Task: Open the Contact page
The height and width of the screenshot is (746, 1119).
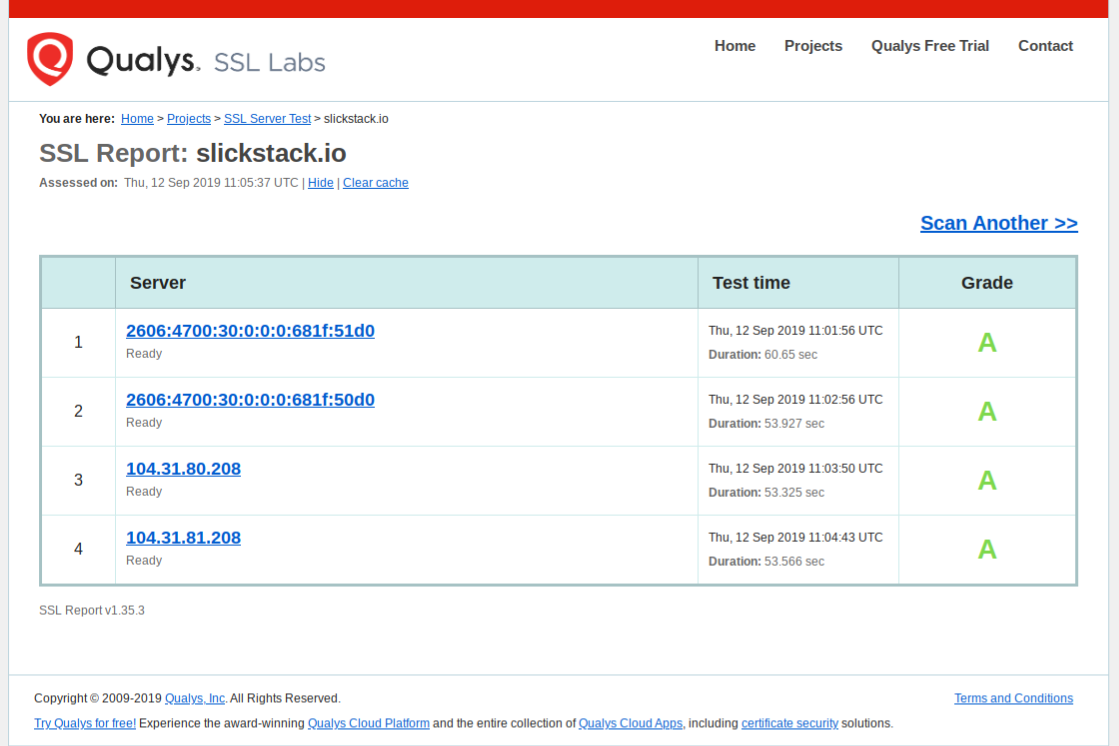Action: 1045,46
